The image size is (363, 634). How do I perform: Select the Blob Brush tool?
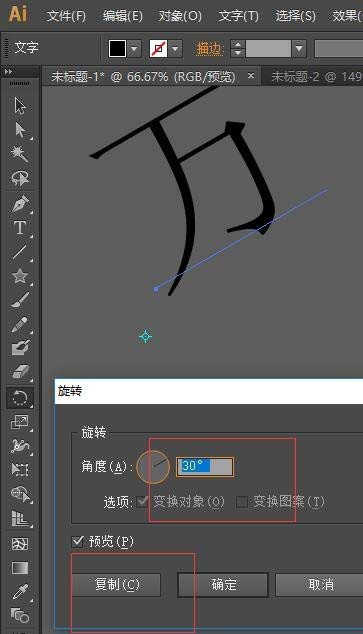pos(20,348)
